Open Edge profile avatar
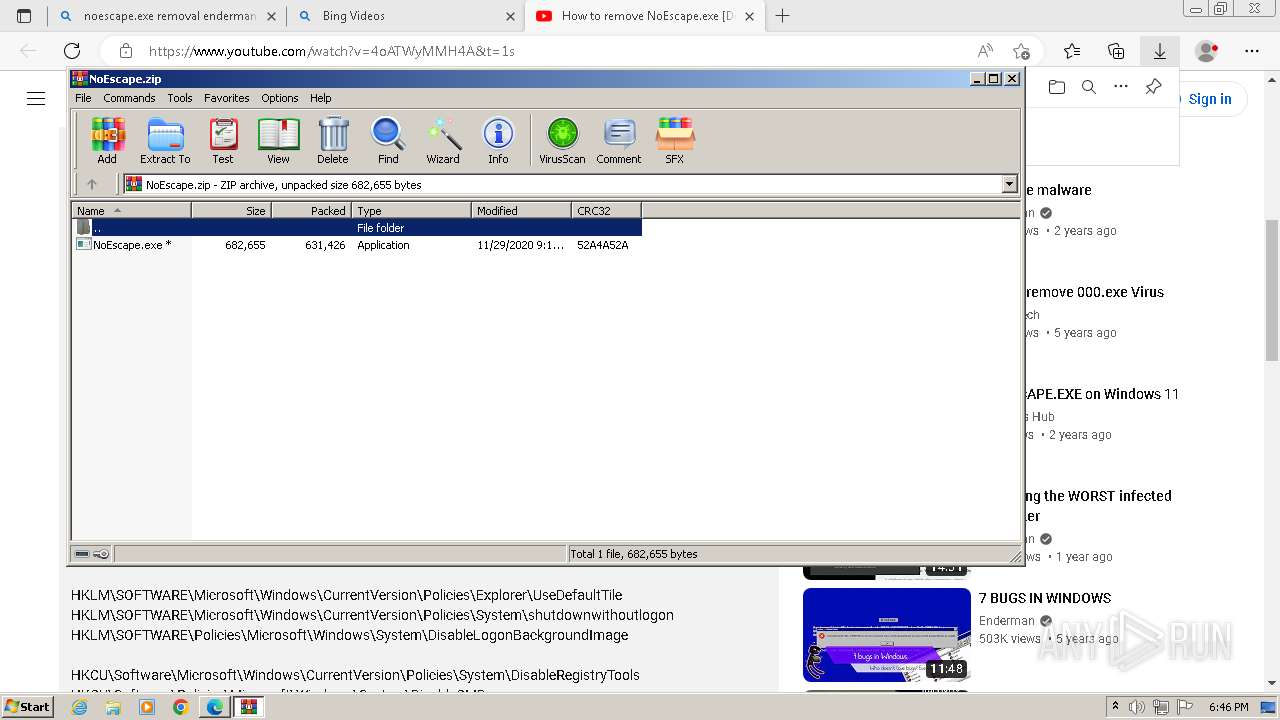1280x720 pixels. click(x=1207, y=51)
